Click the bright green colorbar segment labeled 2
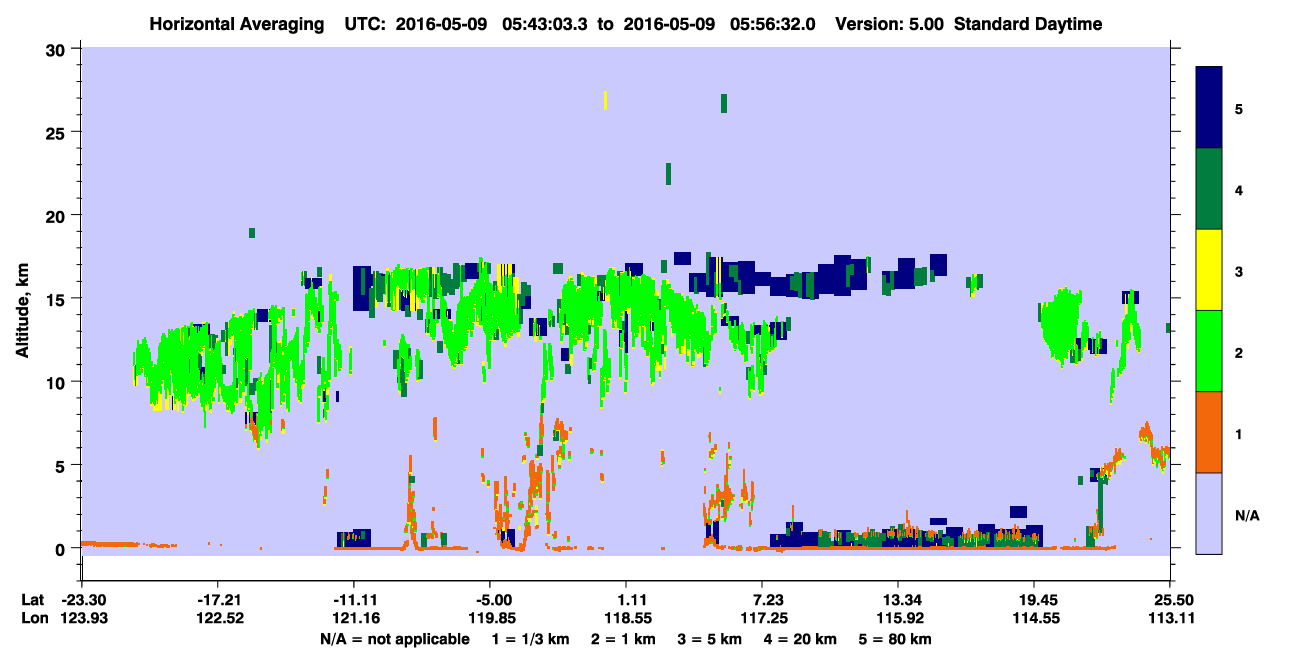The width and height of the screenshot is (1300, 667). [1209, 351]
